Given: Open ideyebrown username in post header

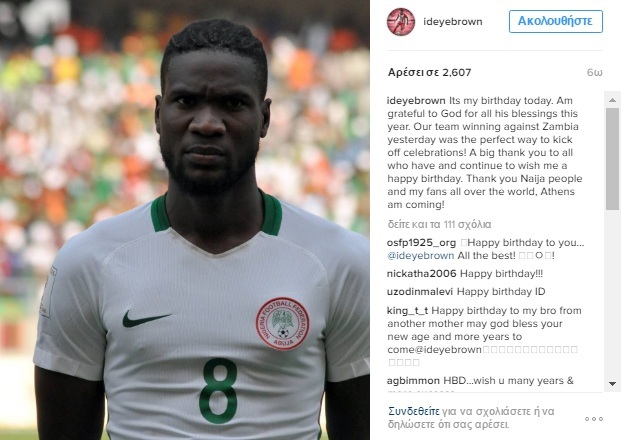Looking at the screenshot, I should tap(453, 21).
